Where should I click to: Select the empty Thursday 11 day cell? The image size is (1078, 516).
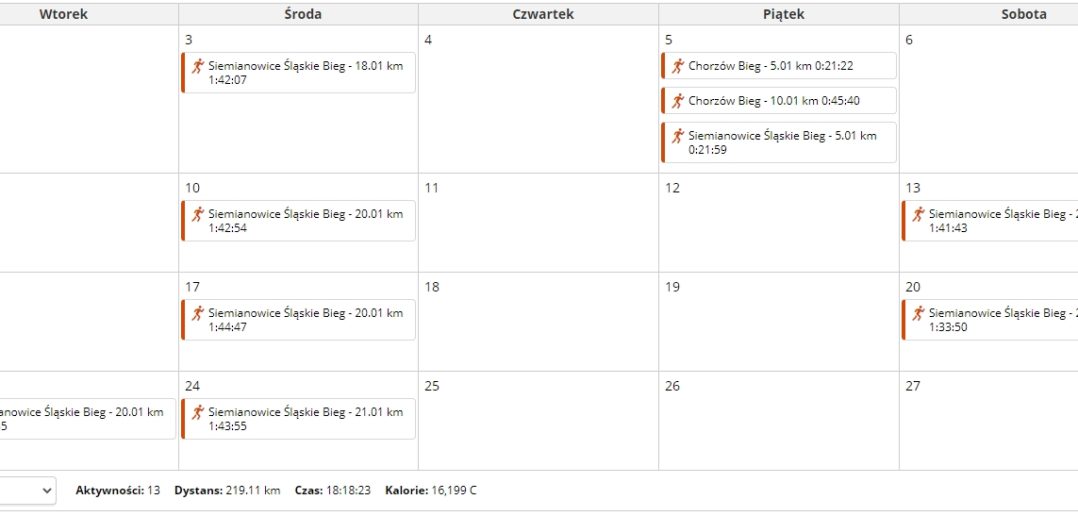tap(538, 230)
